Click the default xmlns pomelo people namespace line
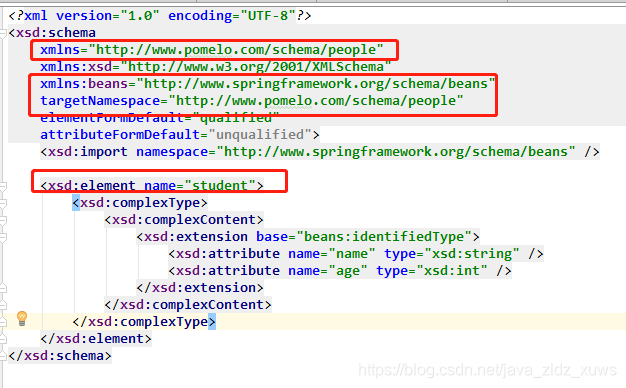The image size is (626, 388). point(212,50)
